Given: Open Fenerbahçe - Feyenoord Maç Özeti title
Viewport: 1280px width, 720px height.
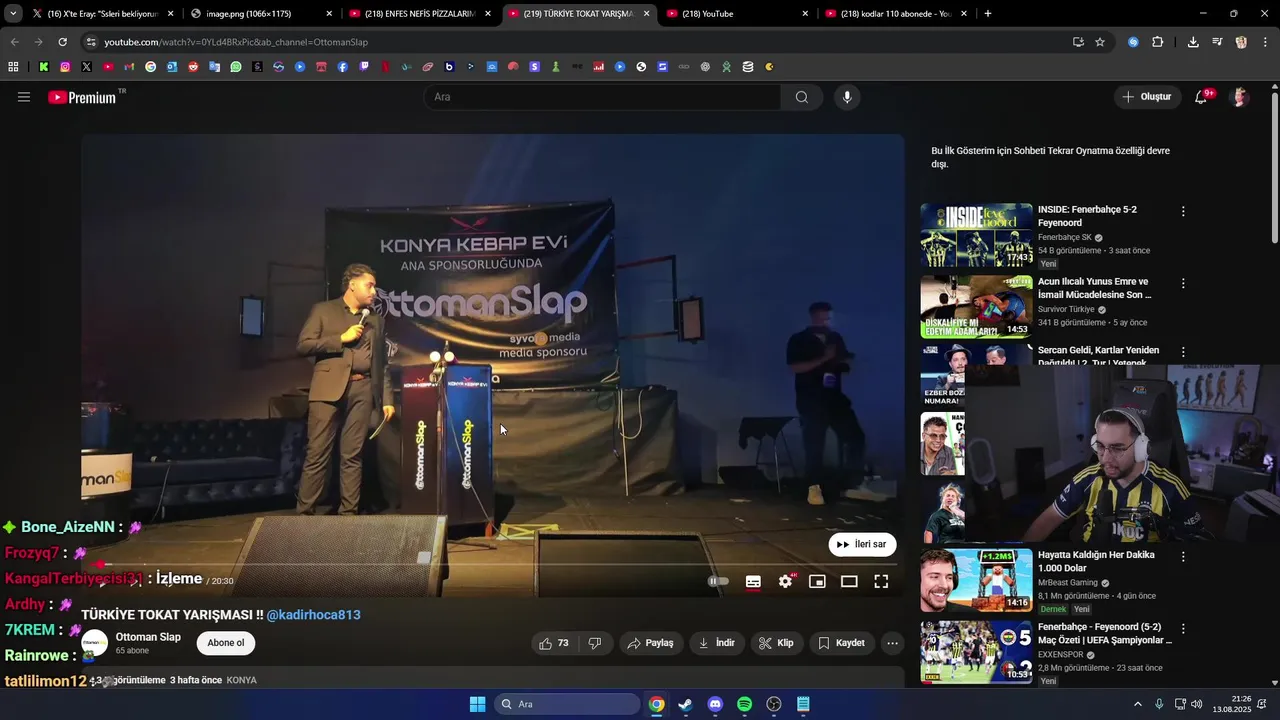Looking at the screenshot, I should point(1104,633).
